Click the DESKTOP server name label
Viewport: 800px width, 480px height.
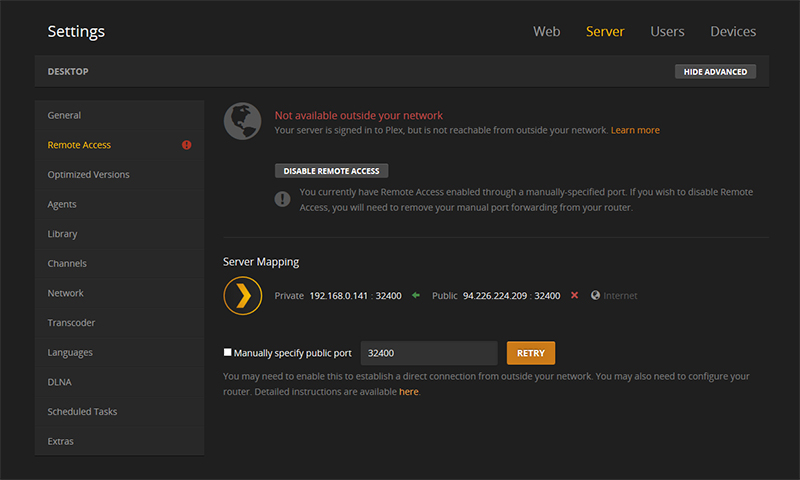point(68,71)
